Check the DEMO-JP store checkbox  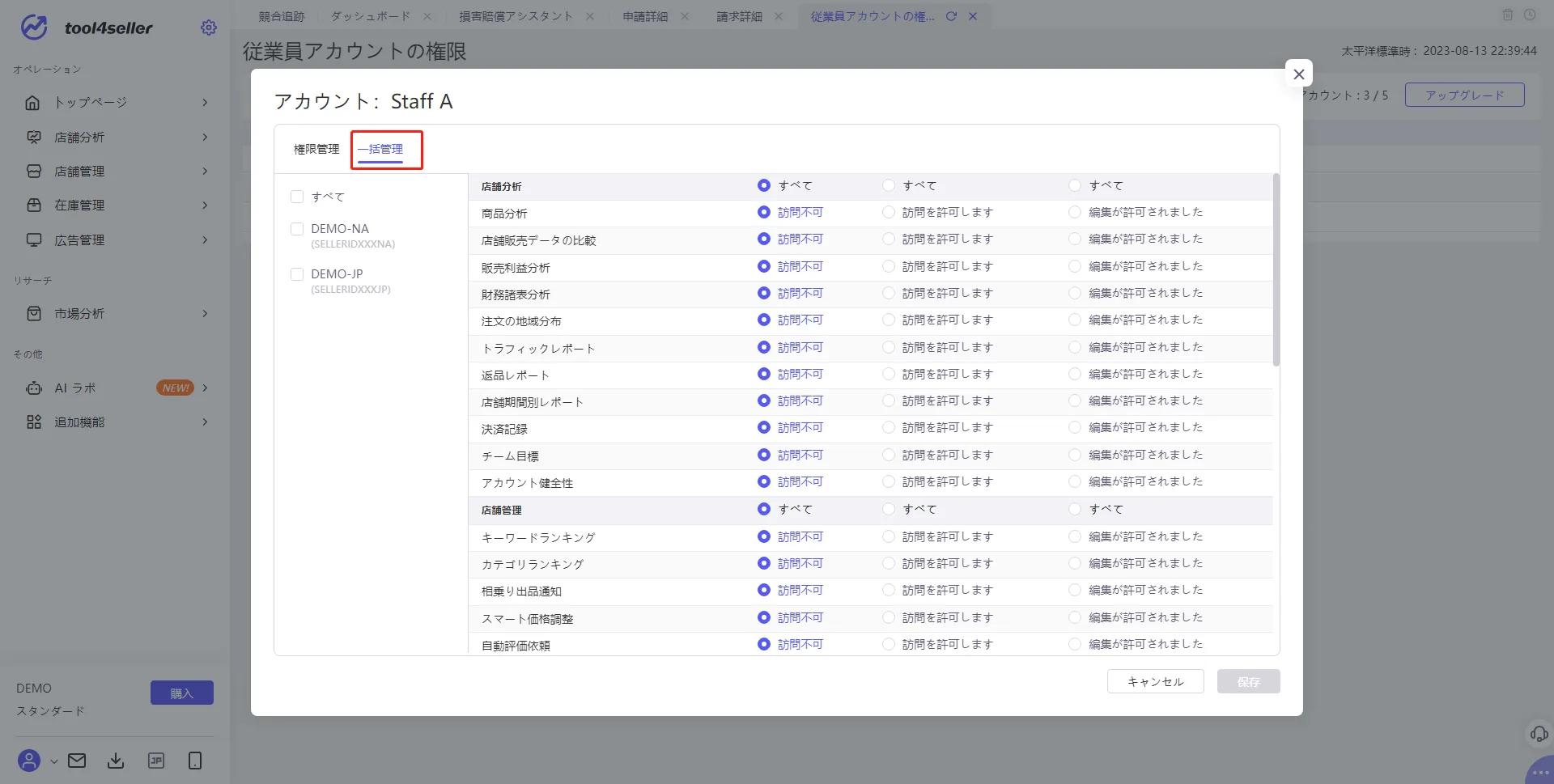click(x=297, y=274)
